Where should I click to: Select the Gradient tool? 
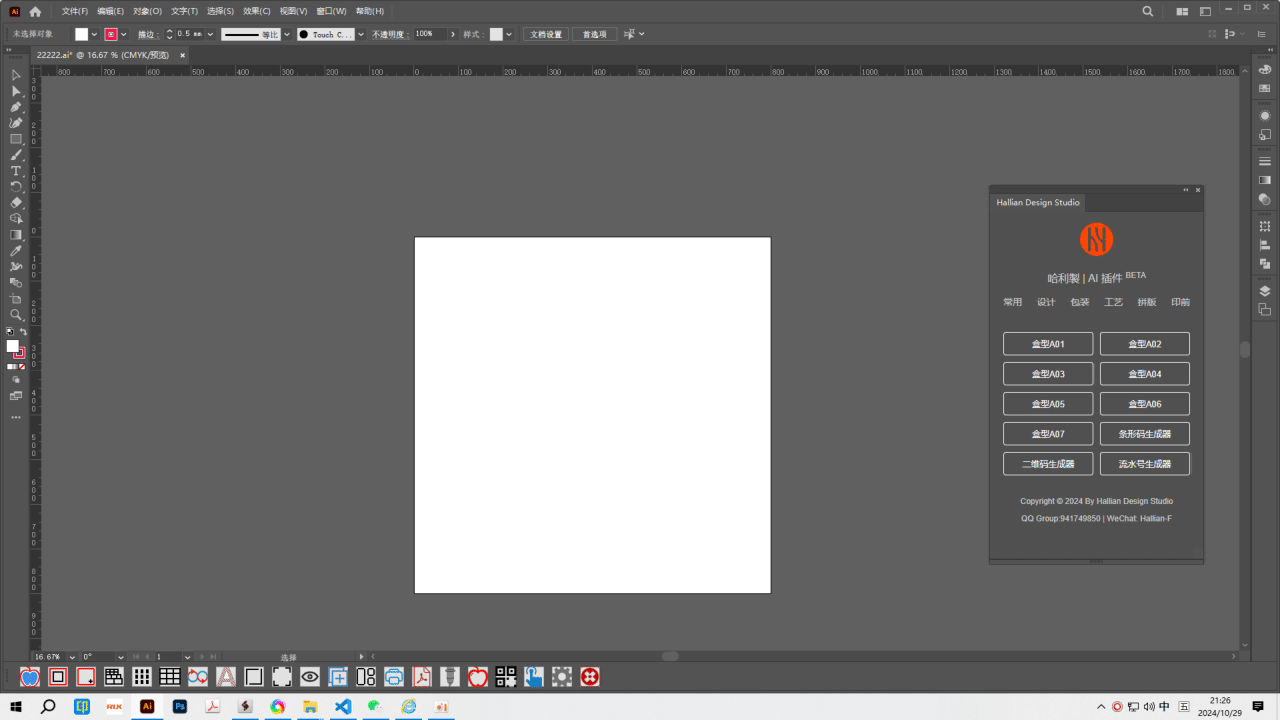[16, 235]
